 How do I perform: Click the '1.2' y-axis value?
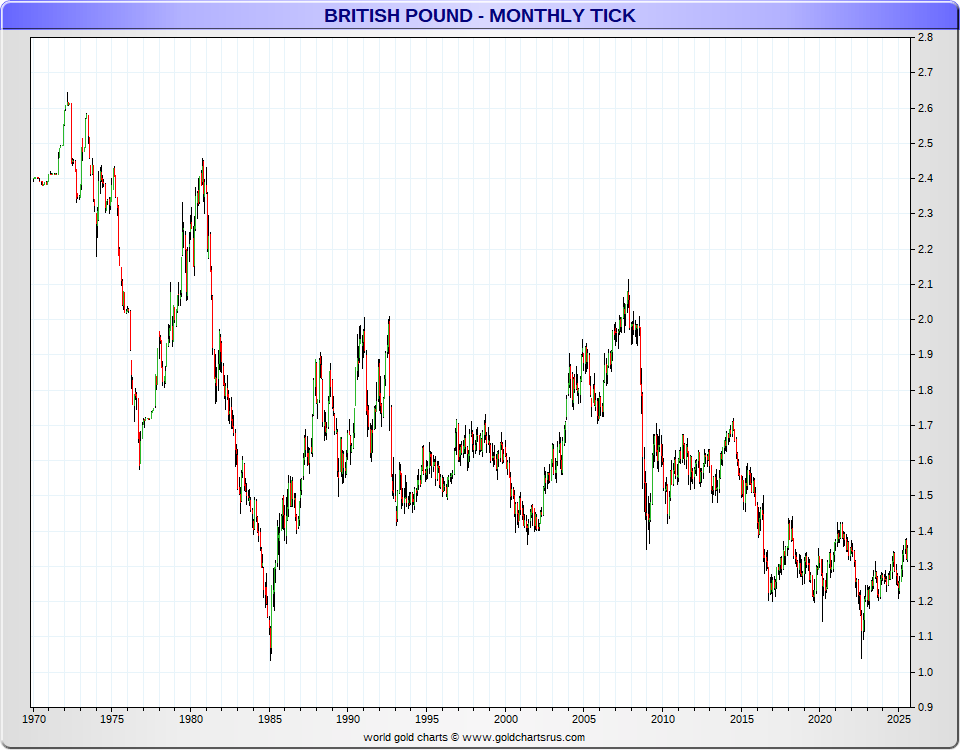926,602
